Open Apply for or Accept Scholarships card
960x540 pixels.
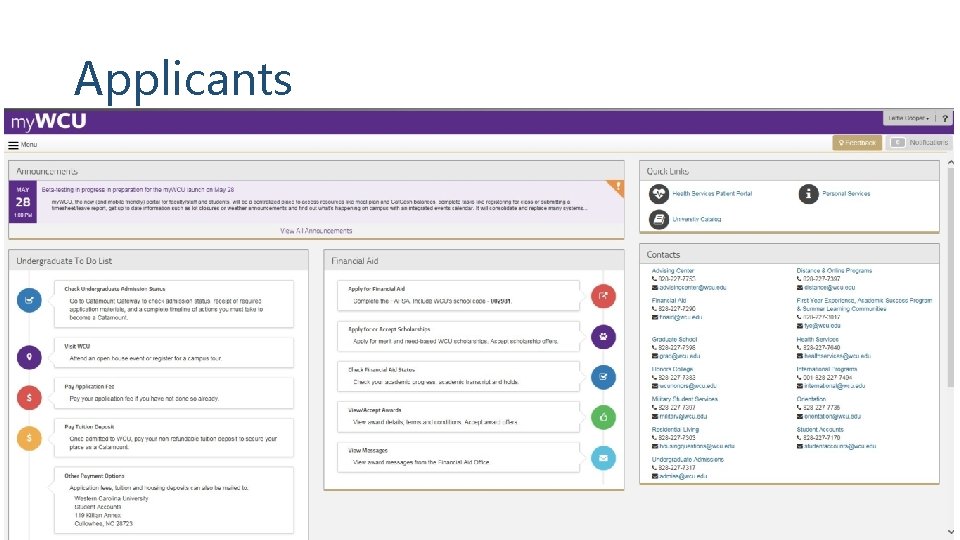point(459,336)
